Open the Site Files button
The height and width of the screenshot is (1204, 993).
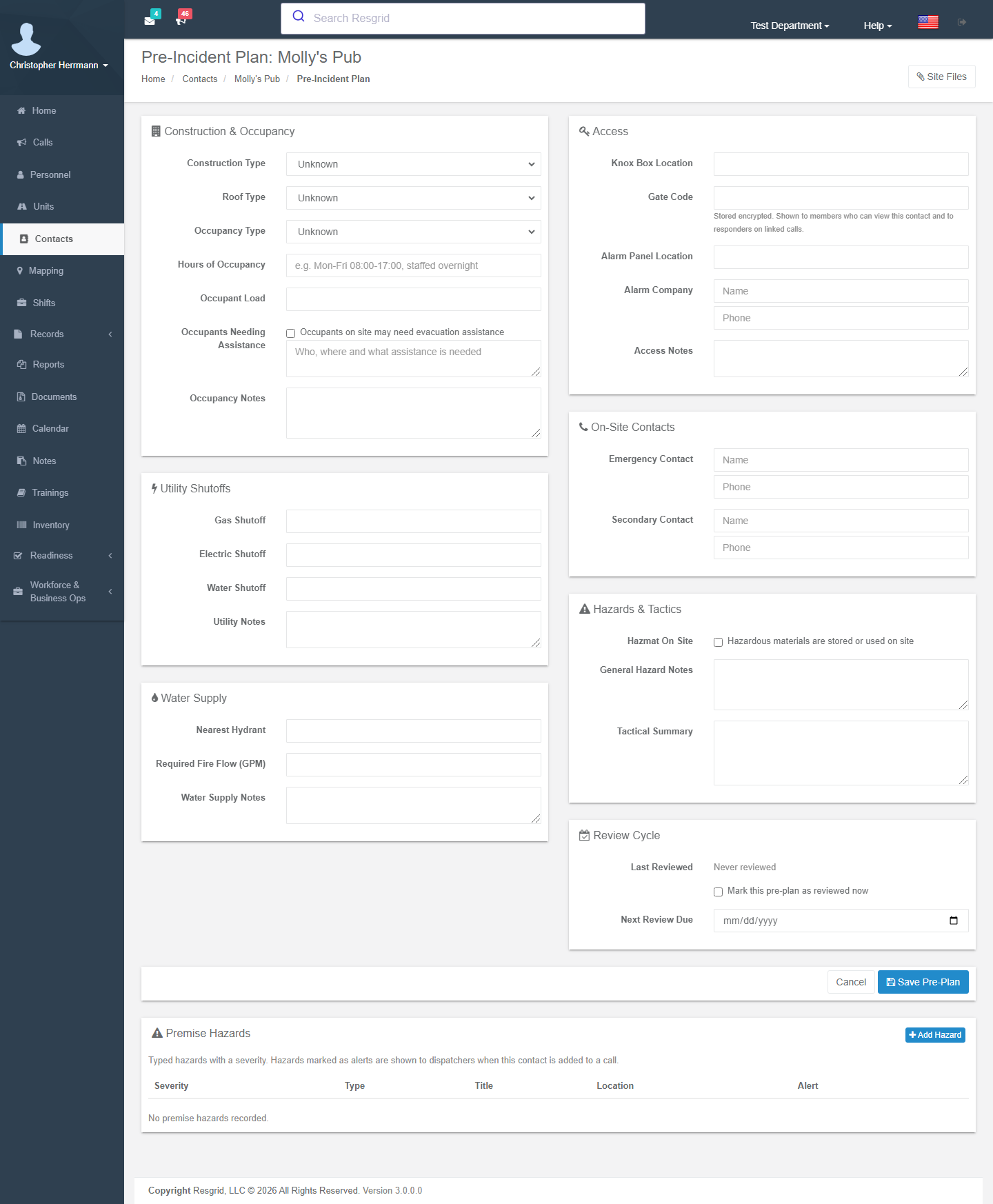[942, 77]
